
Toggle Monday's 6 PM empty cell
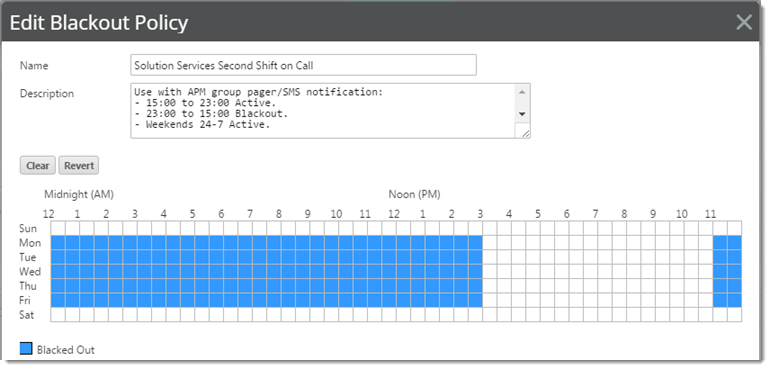tap(577, 243)
